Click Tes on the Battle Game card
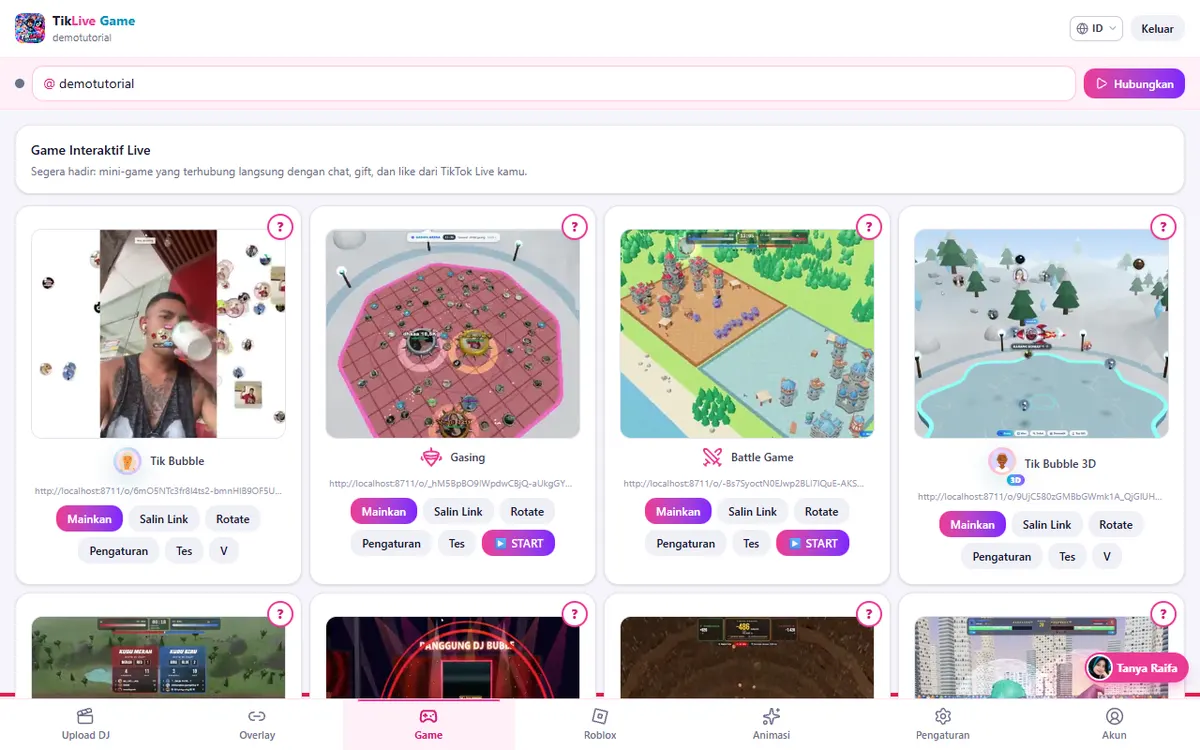Viewport: 1200px width, 750px height. pos(751,543)
